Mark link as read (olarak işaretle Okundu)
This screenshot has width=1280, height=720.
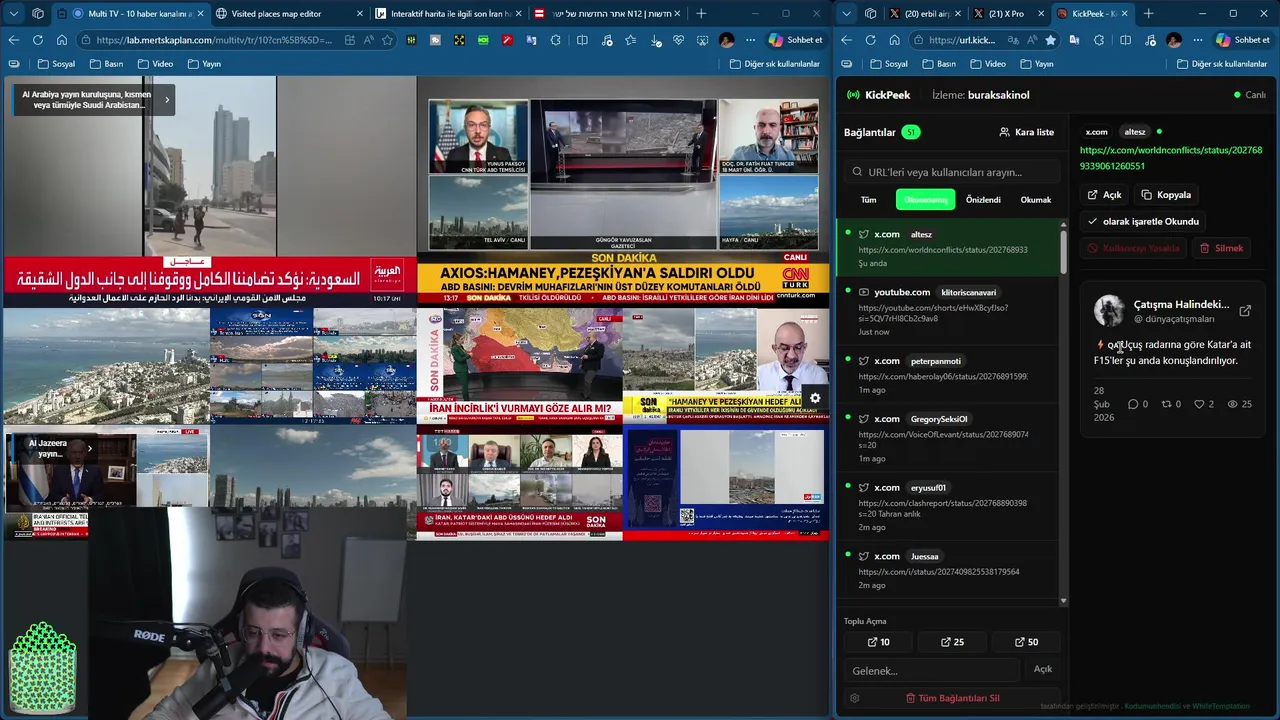[x=1143, y=222]
